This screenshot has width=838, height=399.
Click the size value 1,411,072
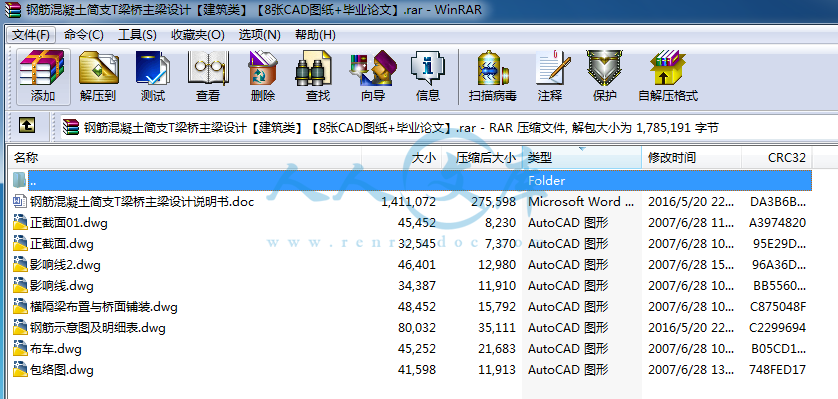point(409,201)
